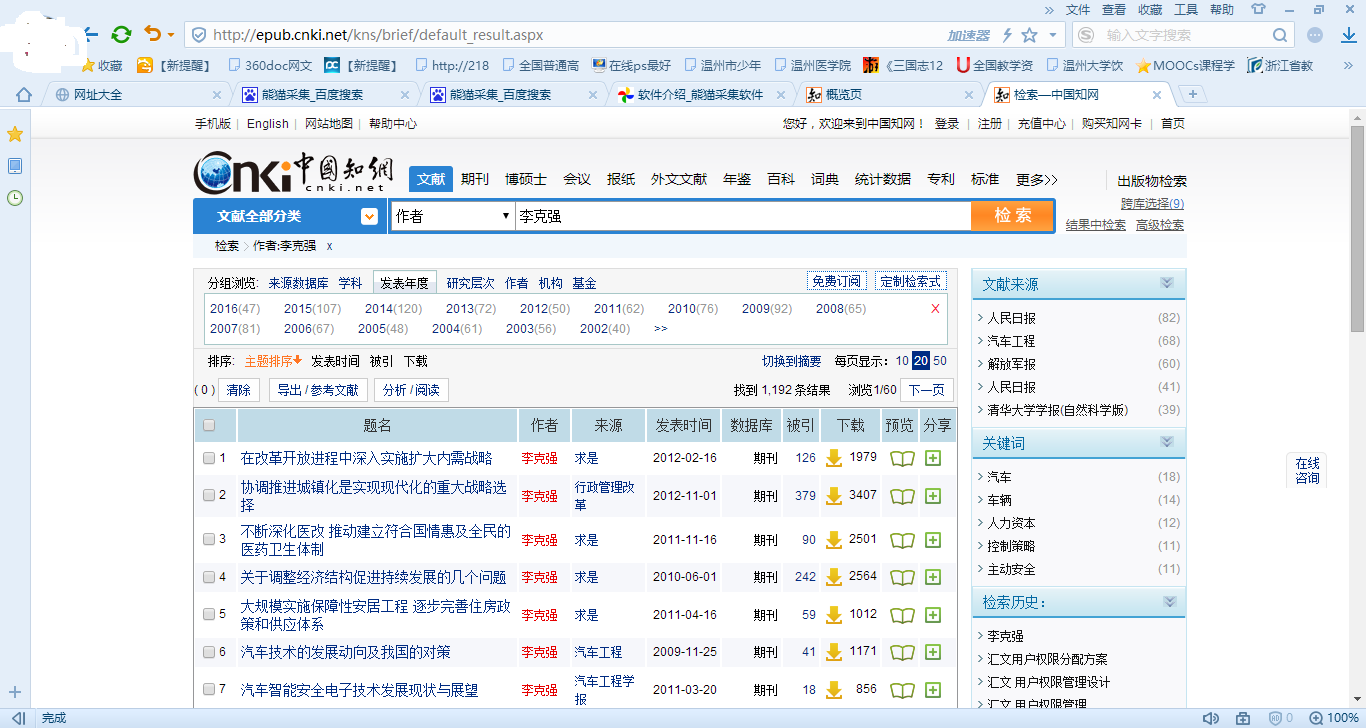
Task: Share the 大规模实施保障性安居工程 article plus icon
Action: [x=933, y=615]
